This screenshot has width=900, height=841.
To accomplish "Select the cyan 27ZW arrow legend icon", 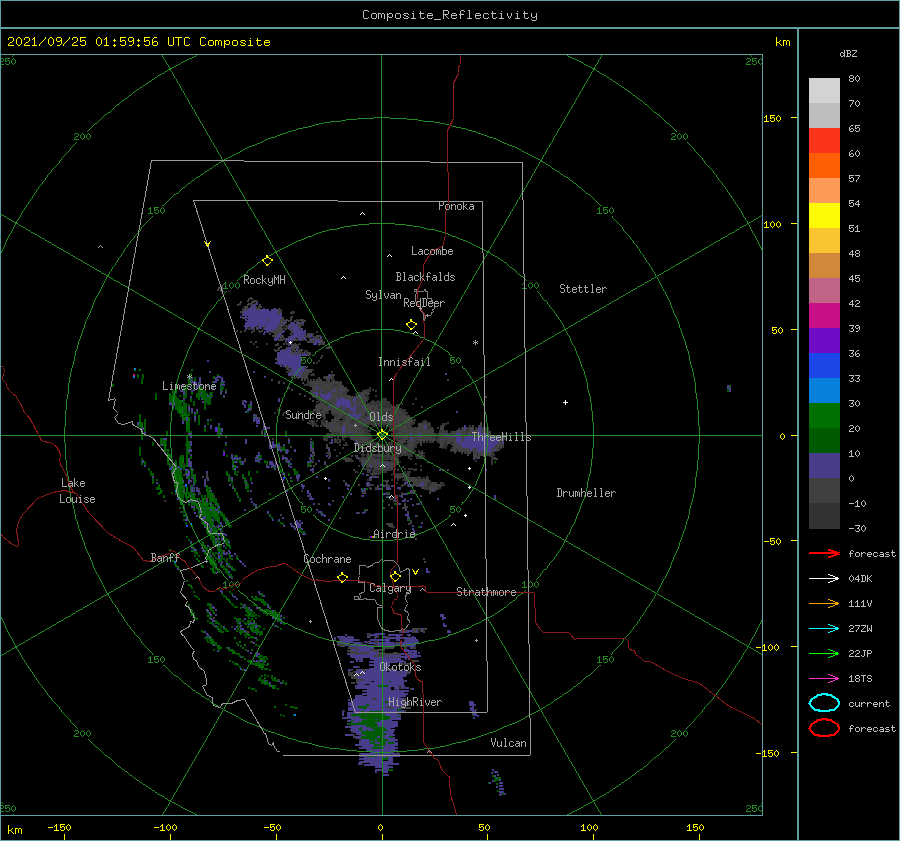I will (x=824, y=629).
